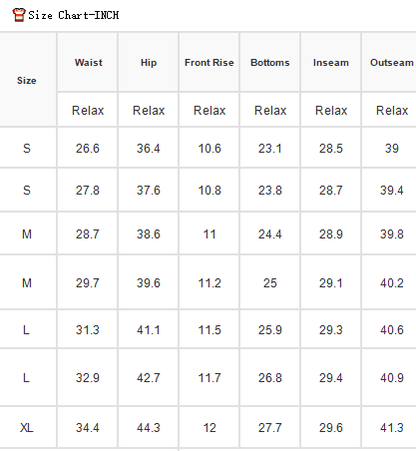Click the red shirt icon beside Size Chart
This screenshot has width=416, height=451.
click(19, 15)
